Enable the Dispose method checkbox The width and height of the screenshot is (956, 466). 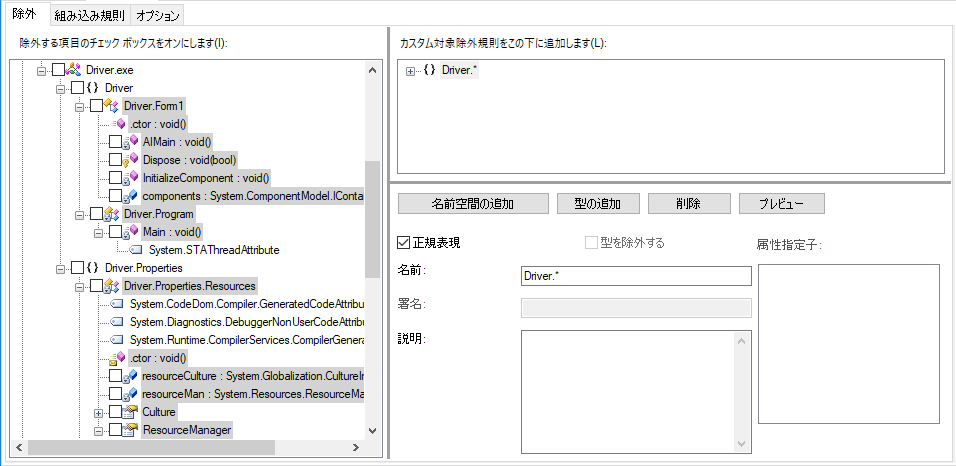click(115, 160)
